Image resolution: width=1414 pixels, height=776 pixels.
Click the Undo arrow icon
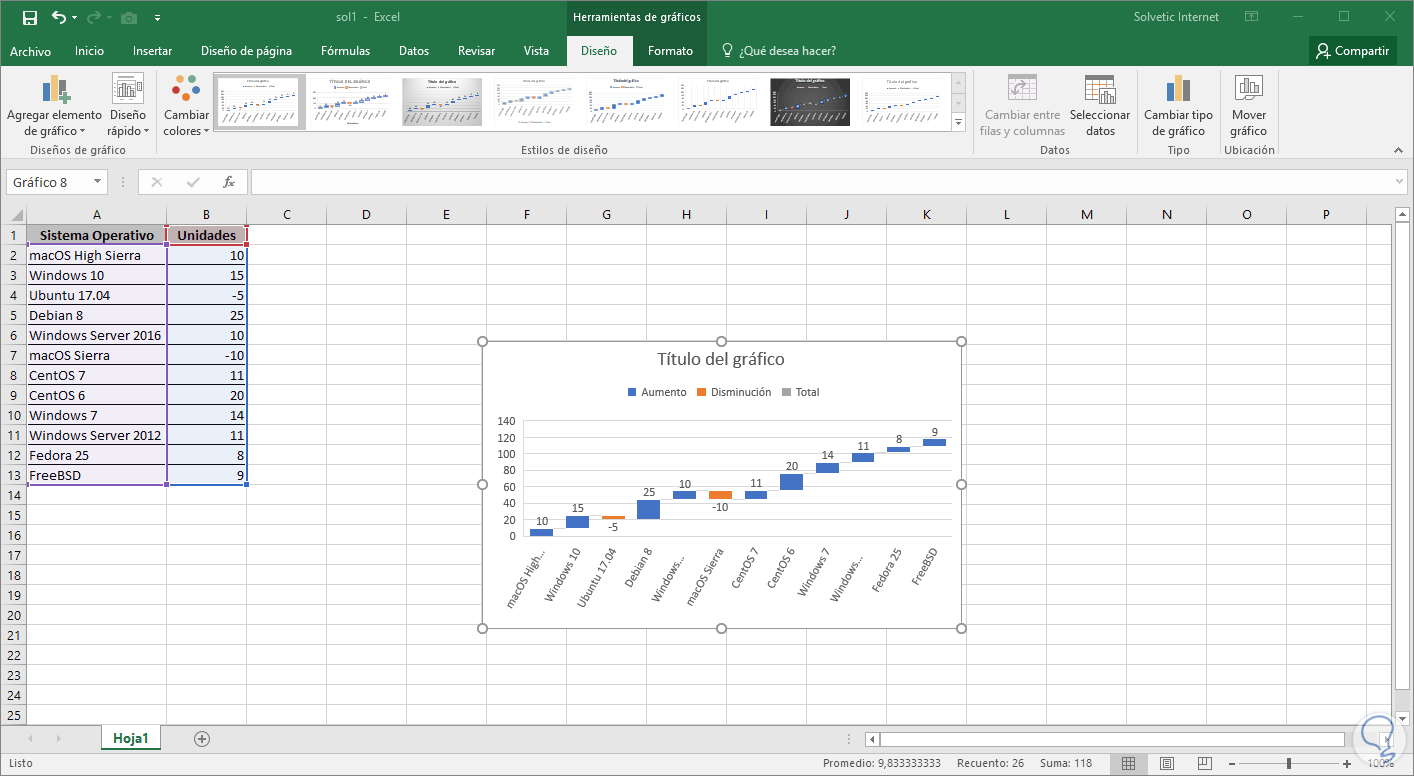pyautogui.click(x=58, y=18)
